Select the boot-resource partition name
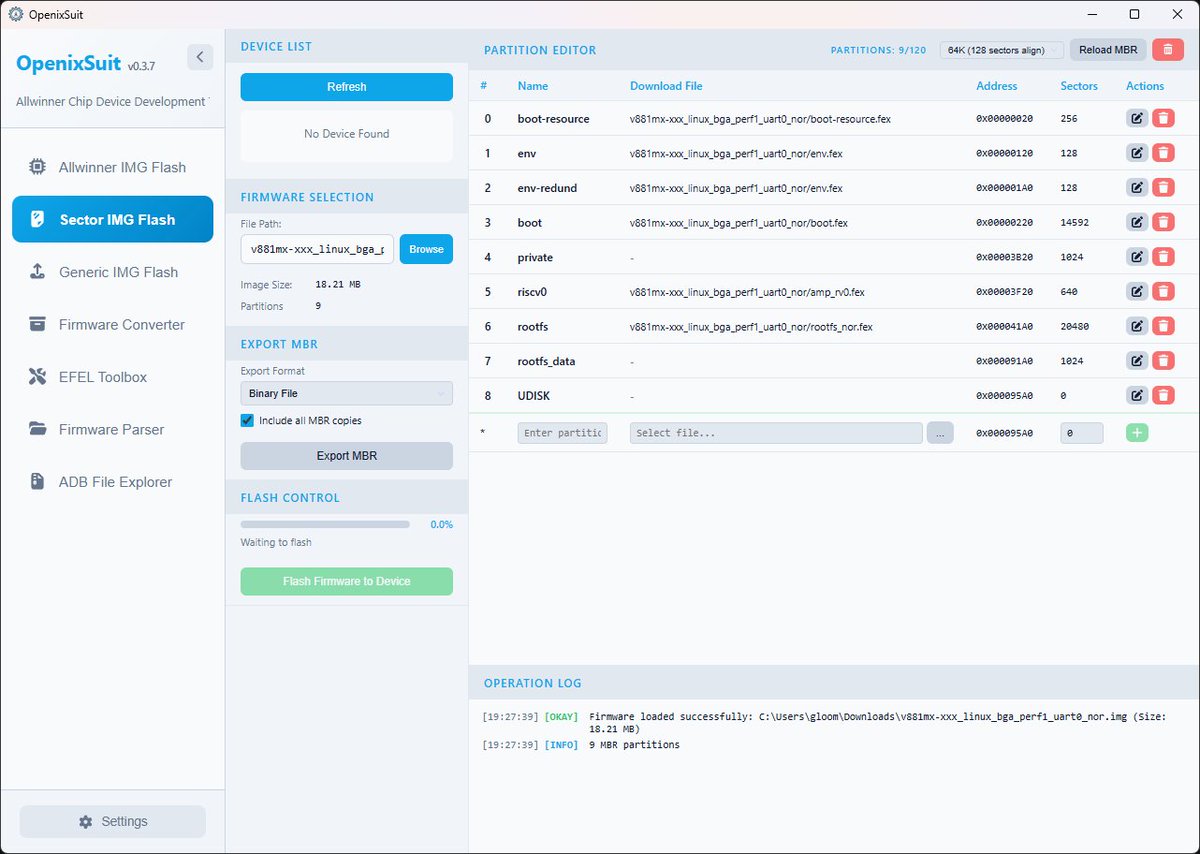The height and width of the screenshot is (854, 1200). (553, 119)
